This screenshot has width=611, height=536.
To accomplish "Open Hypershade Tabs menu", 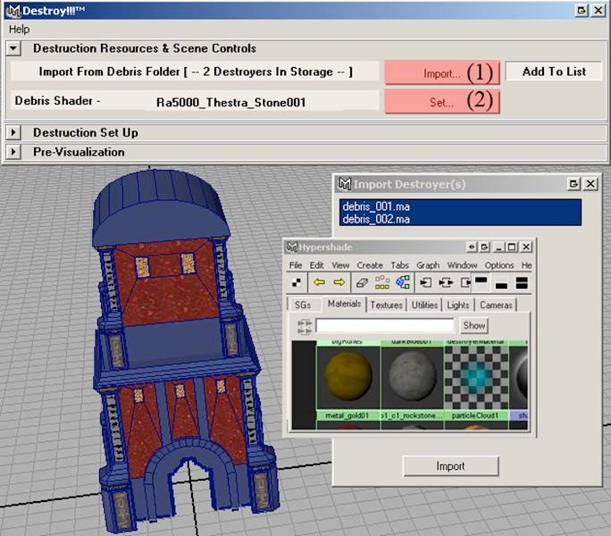I will 399,265.
